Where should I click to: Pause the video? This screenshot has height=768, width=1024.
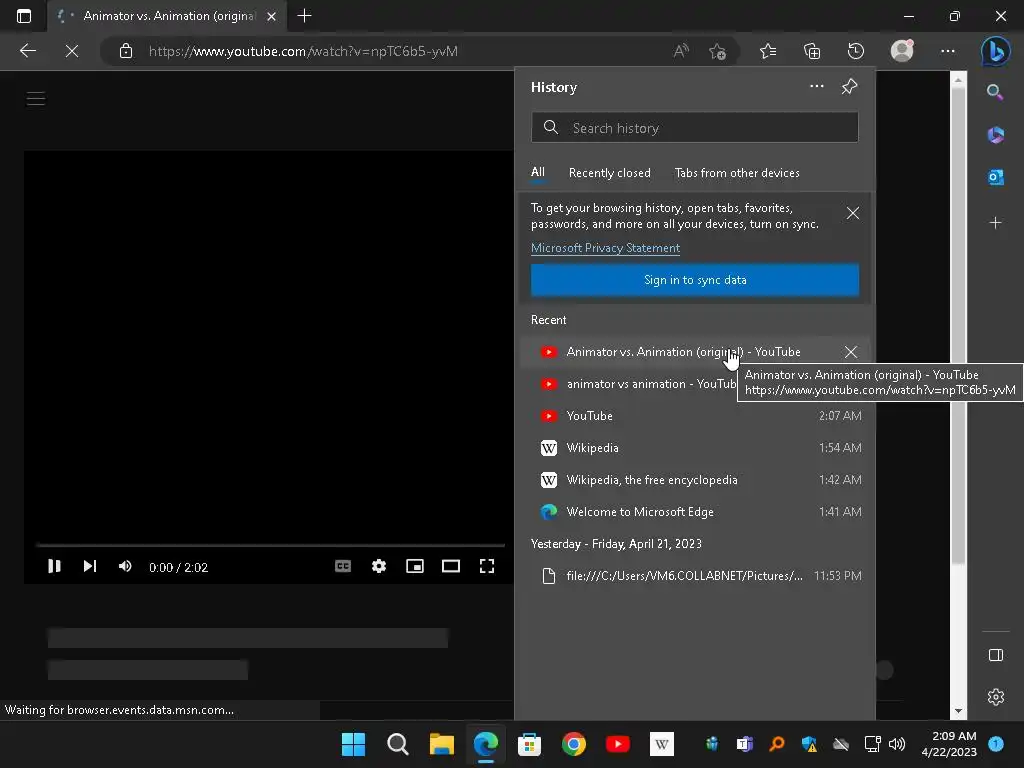[54, 566]
